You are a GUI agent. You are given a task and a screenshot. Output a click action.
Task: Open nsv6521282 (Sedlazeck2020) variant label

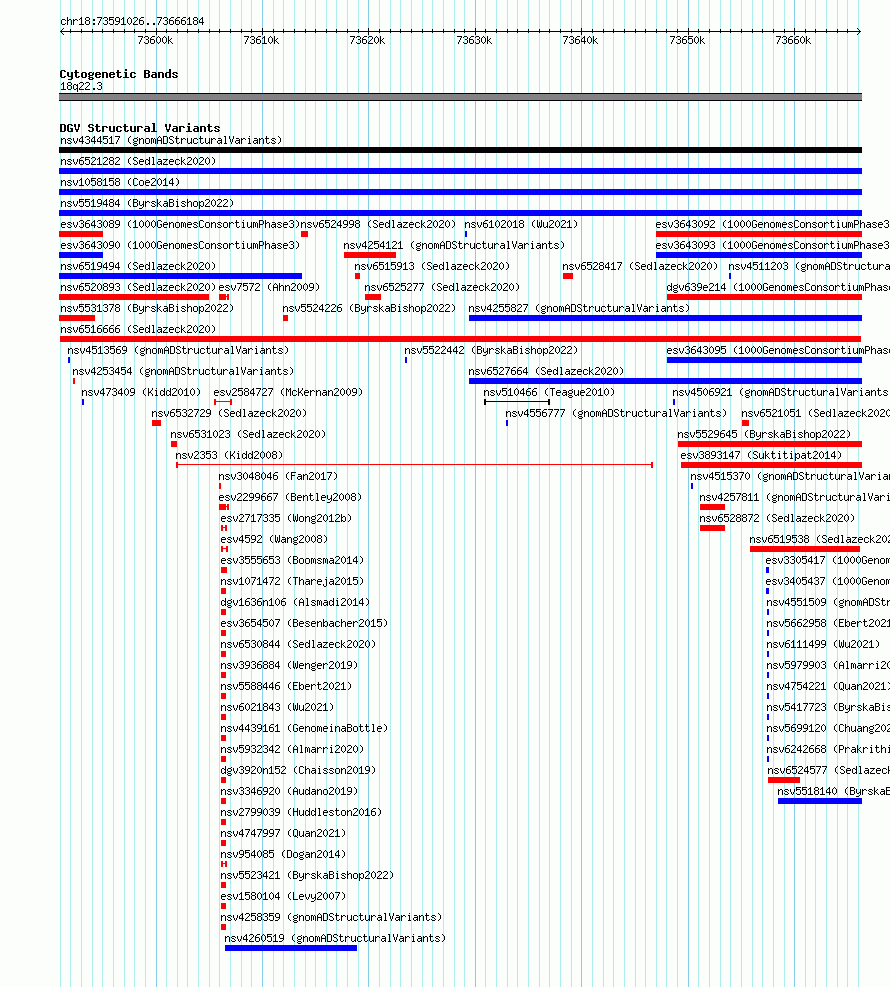[x=138, y=161]
